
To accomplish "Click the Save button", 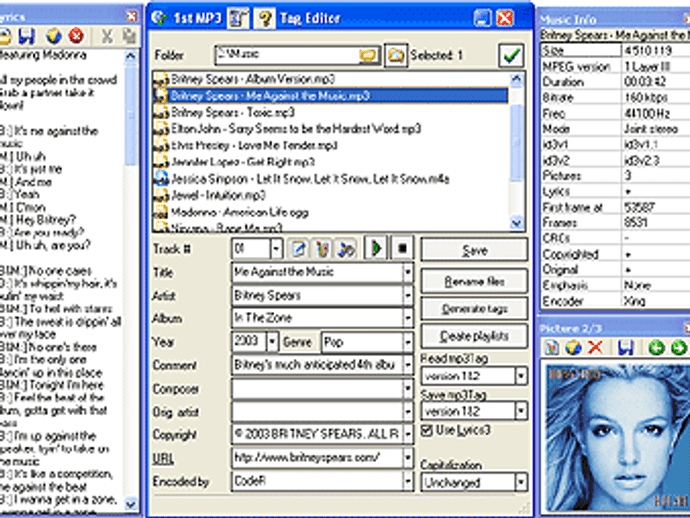I will pos(474,250).
